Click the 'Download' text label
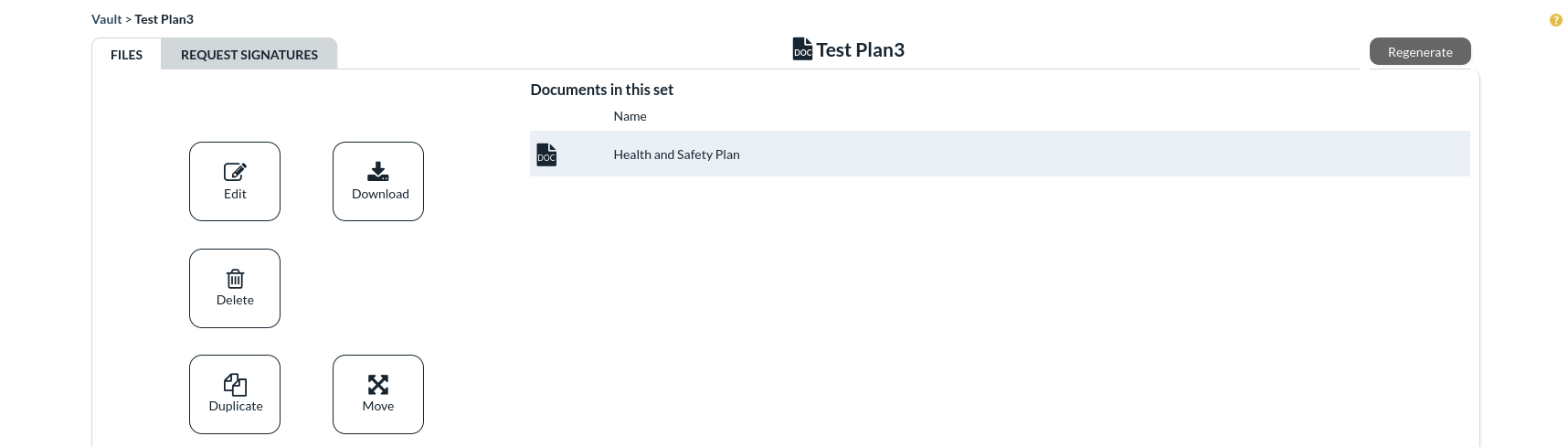This screenshot has height=447, width=1568. tap(380, 194)
